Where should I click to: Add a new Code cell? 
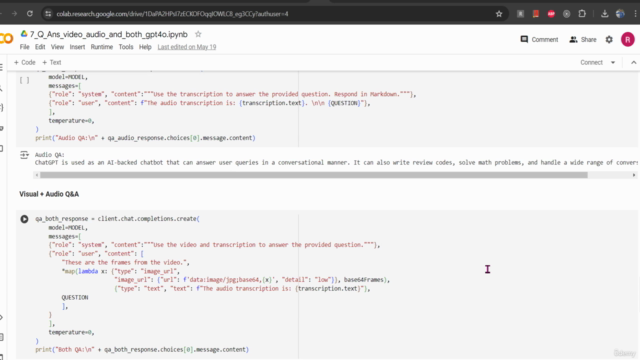(x=24, y=62)
